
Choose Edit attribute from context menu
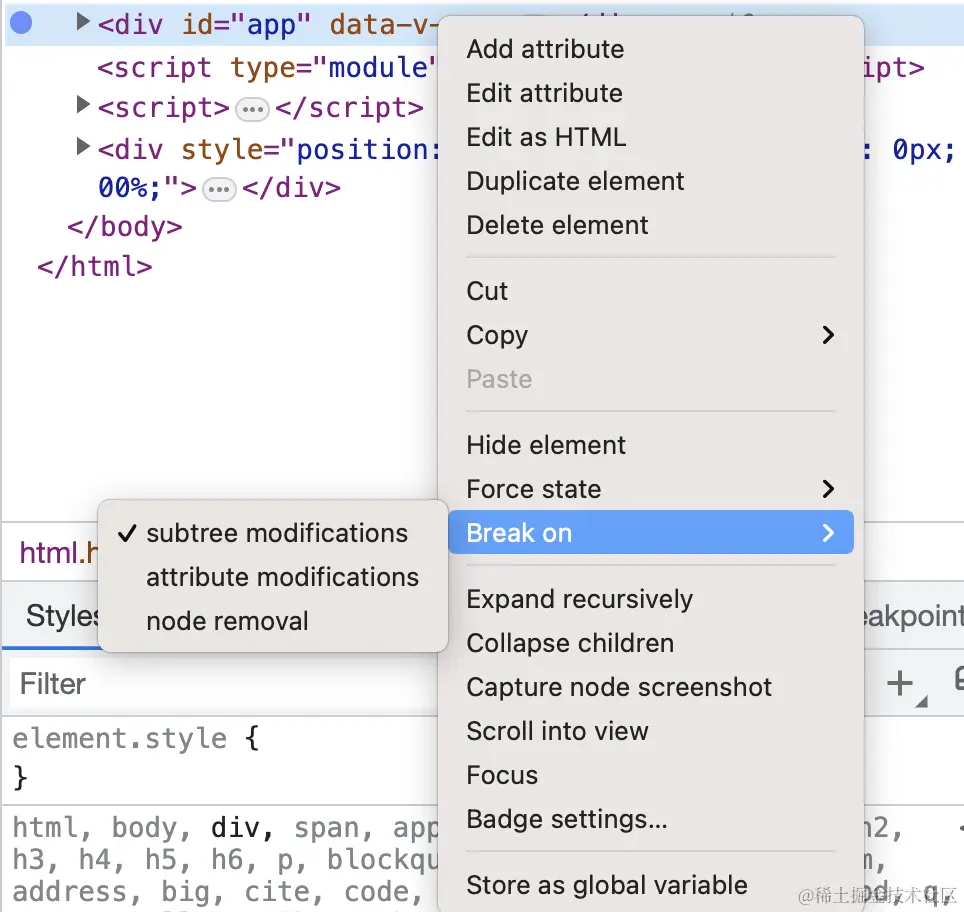pos(650,93)
